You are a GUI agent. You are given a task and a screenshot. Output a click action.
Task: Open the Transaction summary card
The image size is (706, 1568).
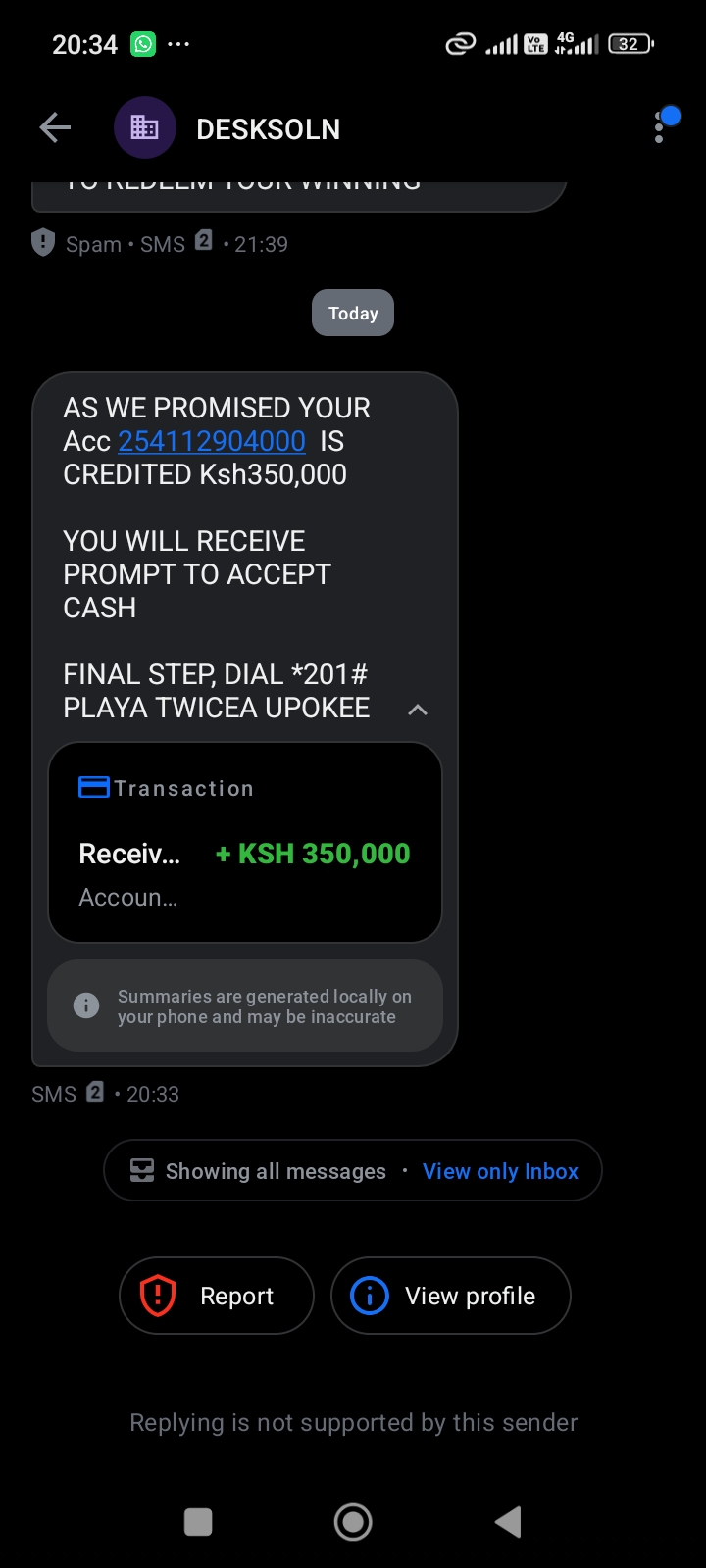click(x=245, y=843)
